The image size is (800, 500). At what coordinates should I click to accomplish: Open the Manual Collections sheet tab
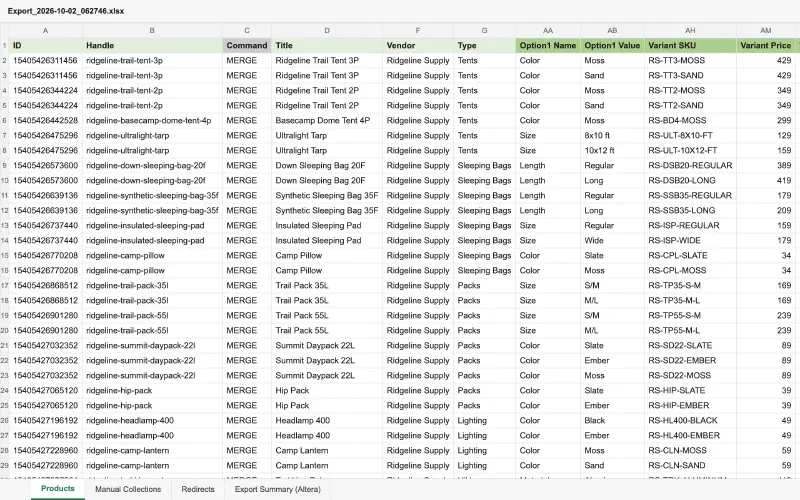point(128,489)
